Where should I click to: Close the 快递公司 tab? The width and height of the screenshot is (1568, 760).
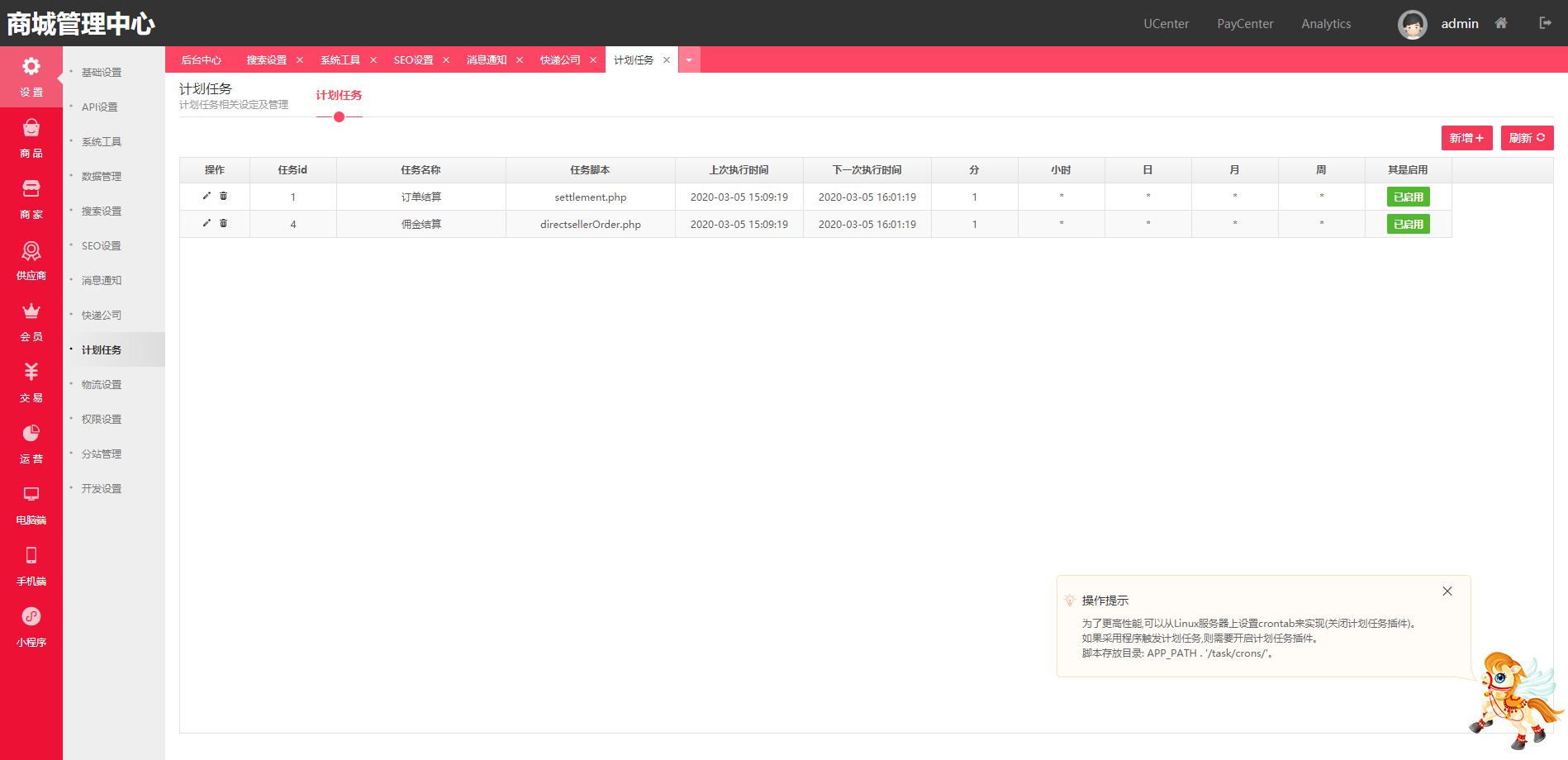(593, 60)
